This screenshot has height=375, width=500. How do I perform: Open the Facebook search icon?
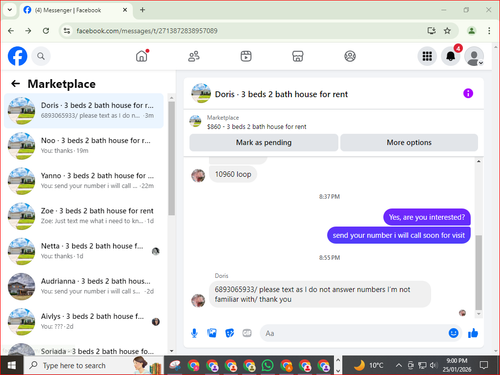(x=41, y=56)
